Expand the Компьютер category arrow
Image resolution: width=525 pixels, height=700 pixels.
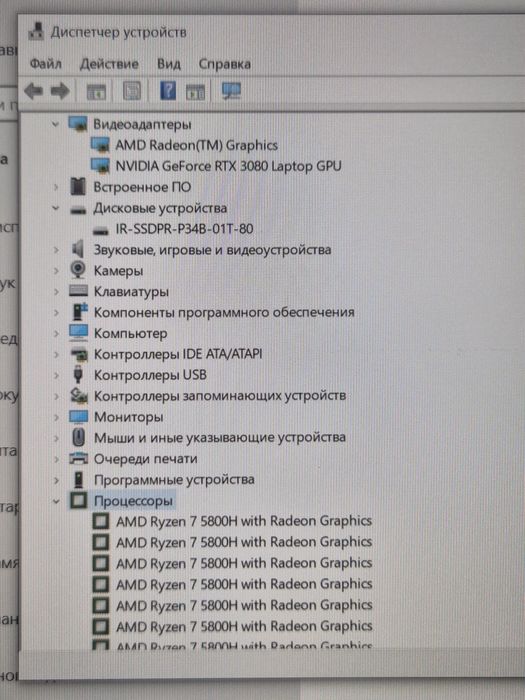pyautogui.click(x=56, y=333)
